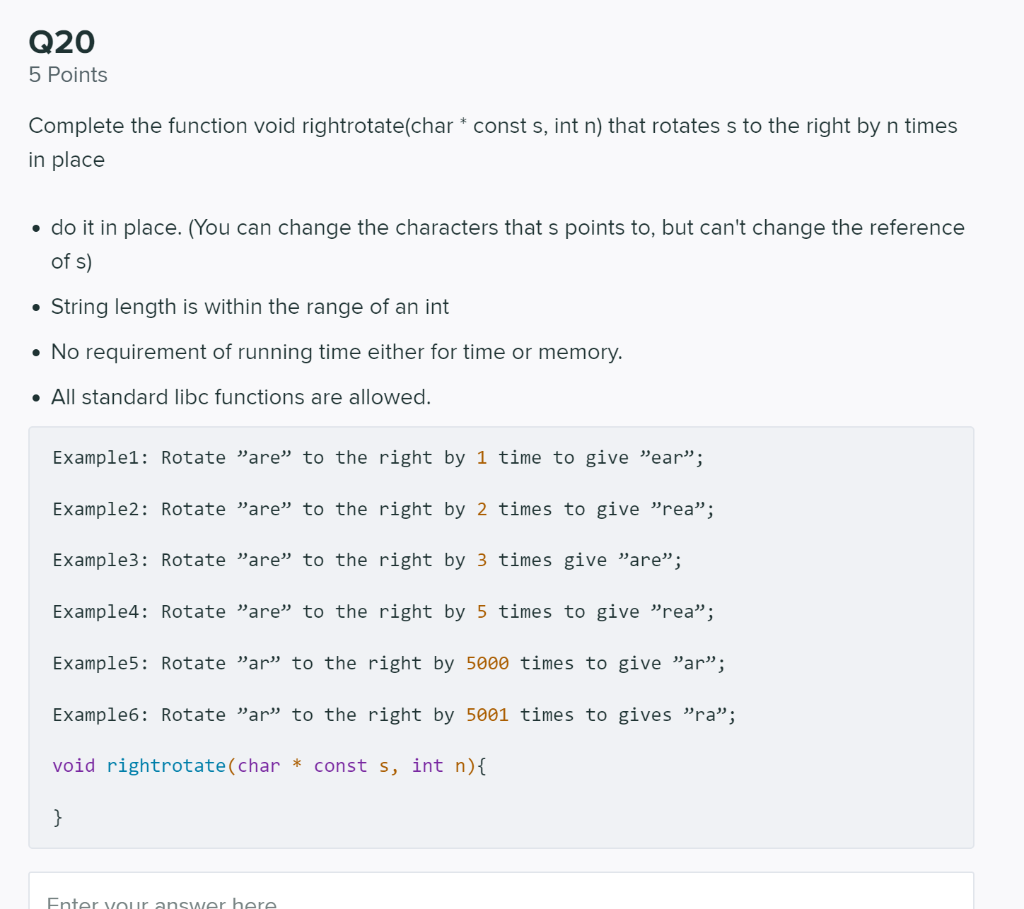Click the "5 Points" label
Screen dimensions: 1024x909
coord(68,75)
